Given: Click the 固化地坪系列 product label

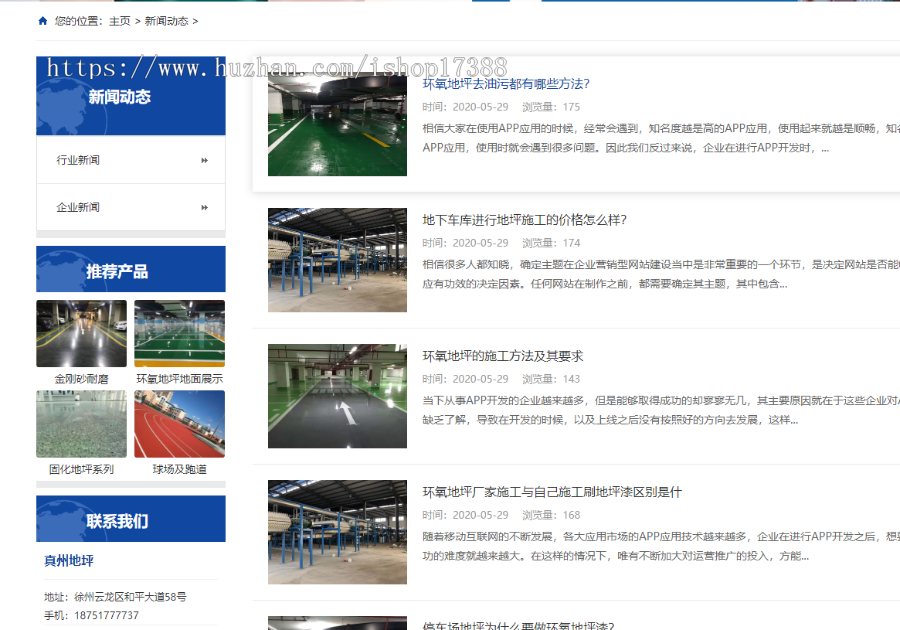Looking at the screenshot, I should [82, 469].
